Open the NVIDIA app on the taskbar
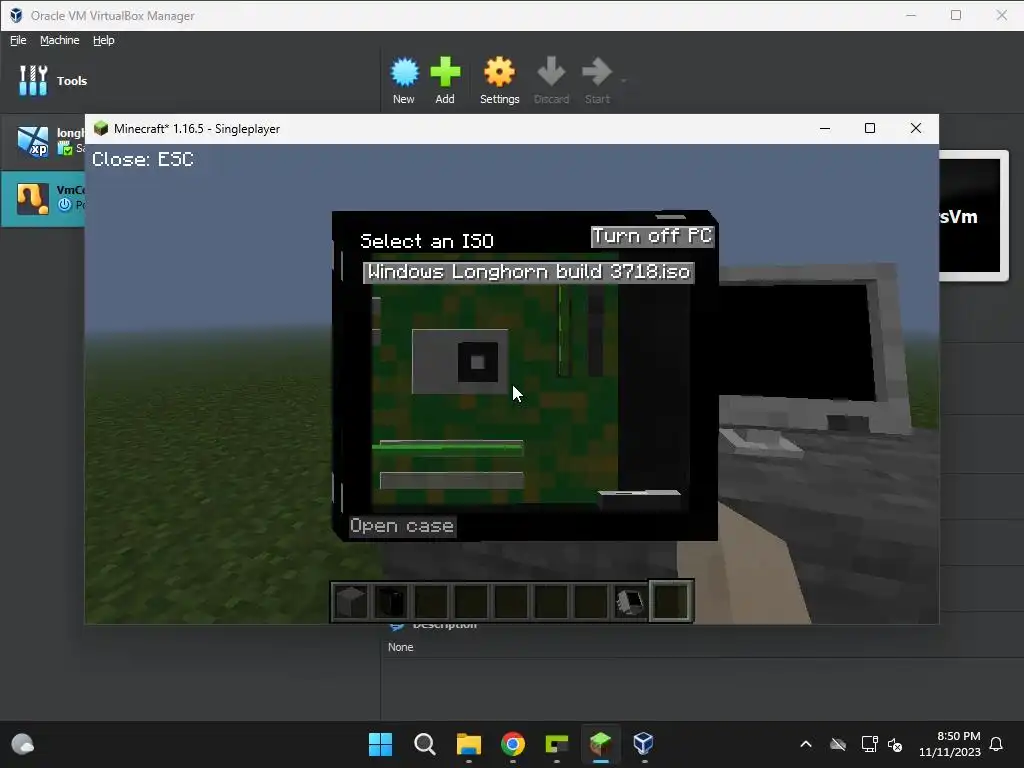The image size is (1024, 768). (556, 744)
